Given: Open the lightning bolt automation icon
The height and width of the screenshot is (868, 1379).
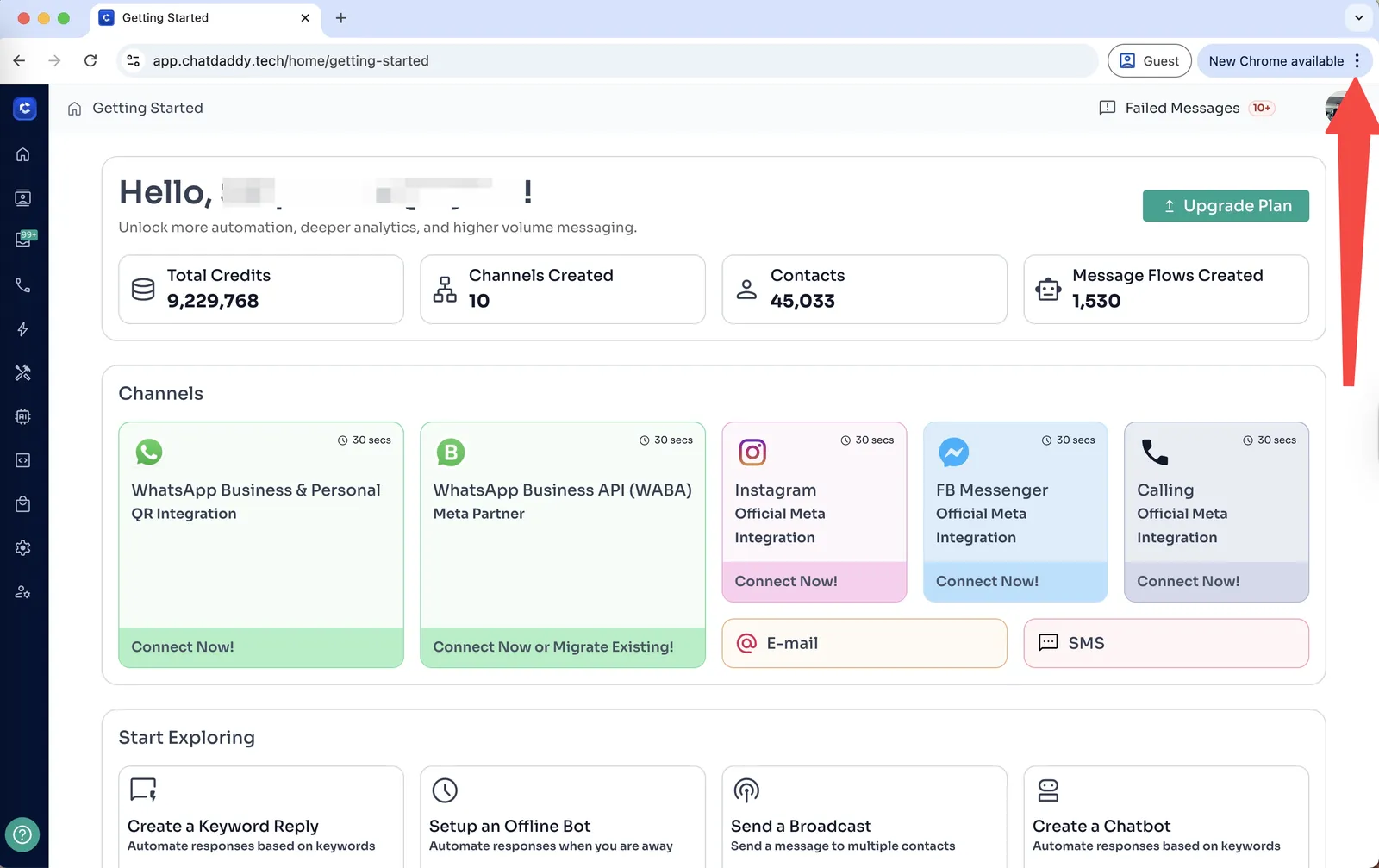Looking at the screenshot, I should (x=23, y=329).
